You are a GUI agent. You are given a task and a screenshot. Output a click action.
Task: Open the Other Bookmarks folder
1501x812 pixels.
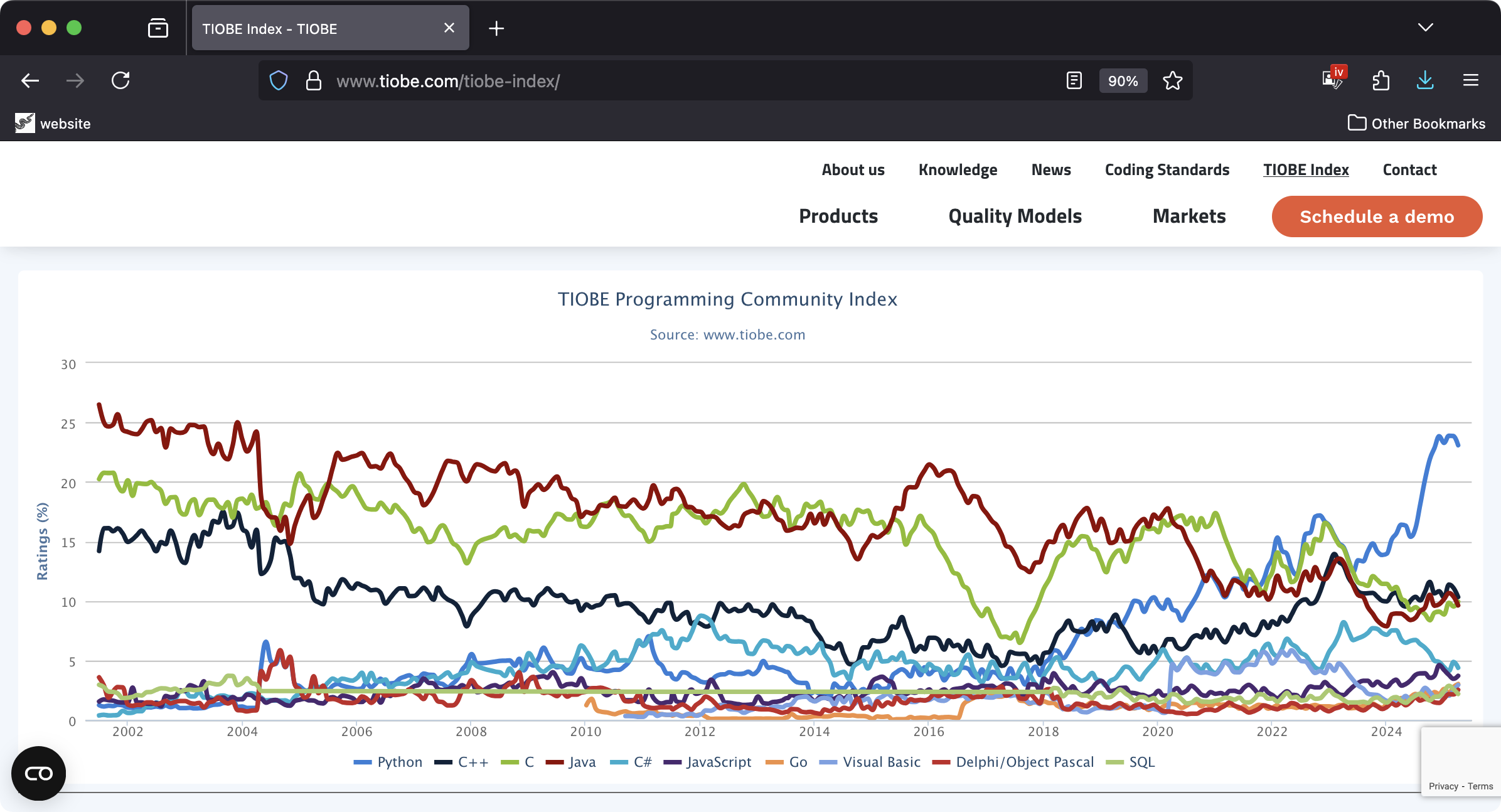(1416, 123)
